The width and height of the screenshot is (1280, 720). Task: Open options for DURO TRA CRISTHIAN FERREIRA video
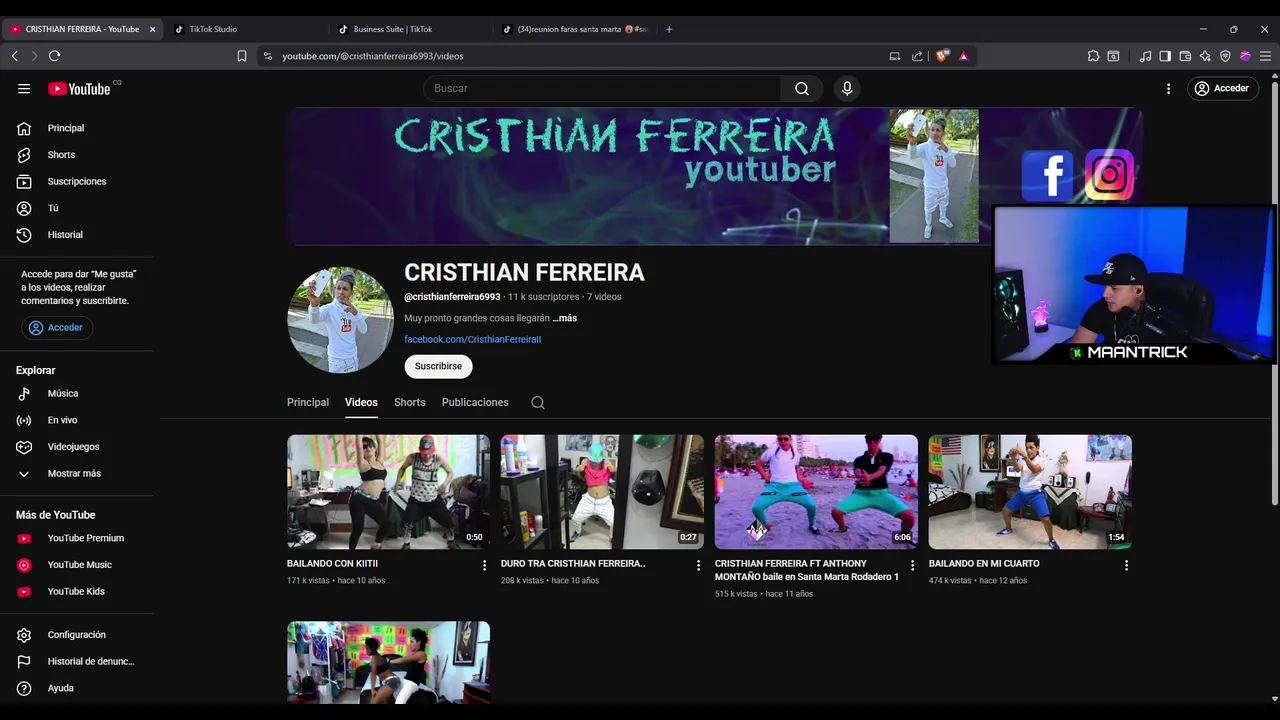pos(698,565)
